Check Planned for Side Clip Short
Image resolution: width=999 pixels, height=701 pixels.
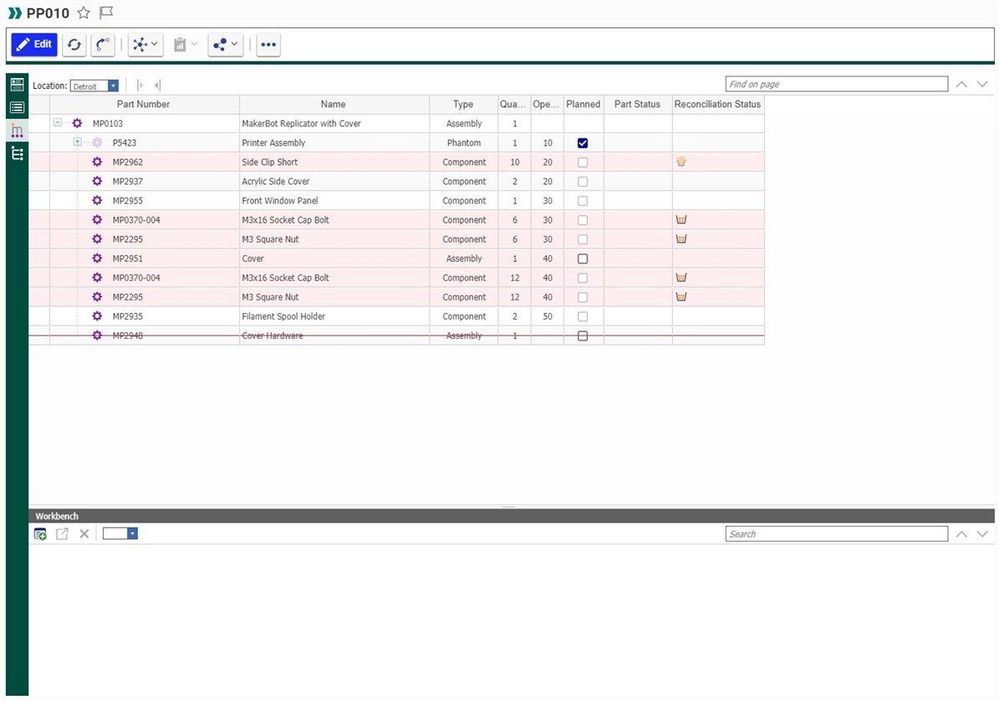coord(582,163)
